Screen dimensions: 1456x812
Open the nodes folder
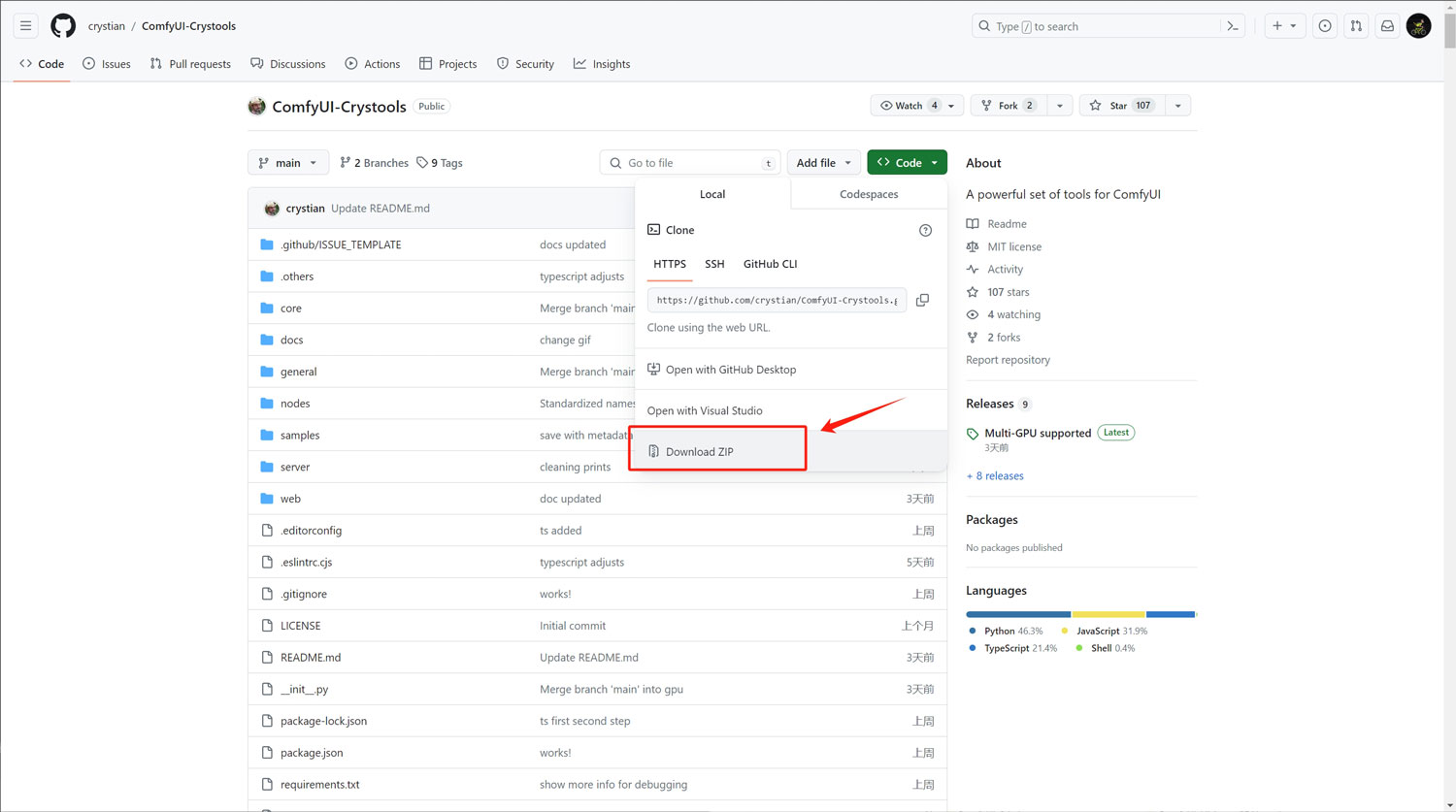[x=295, y=404]
